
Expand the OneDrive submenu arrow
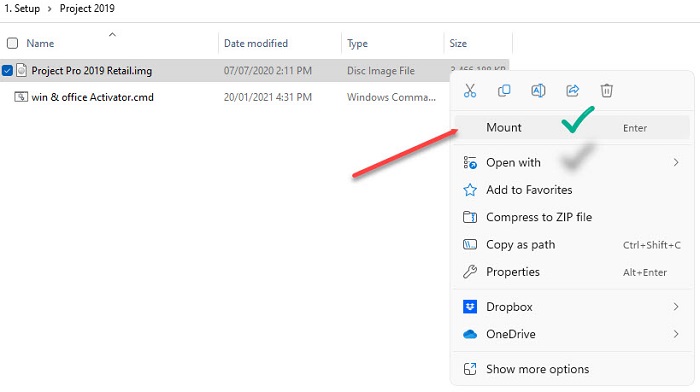click(676, 334)
